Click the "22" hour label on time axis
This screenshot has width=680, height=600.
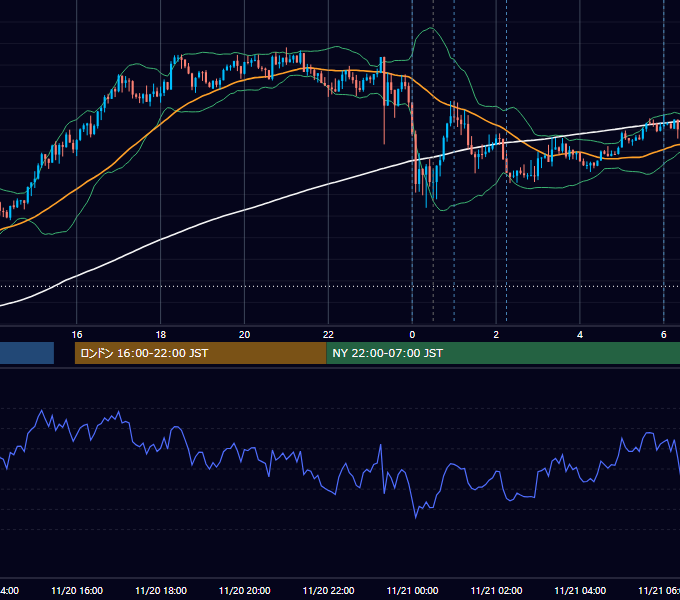point(328,334)
